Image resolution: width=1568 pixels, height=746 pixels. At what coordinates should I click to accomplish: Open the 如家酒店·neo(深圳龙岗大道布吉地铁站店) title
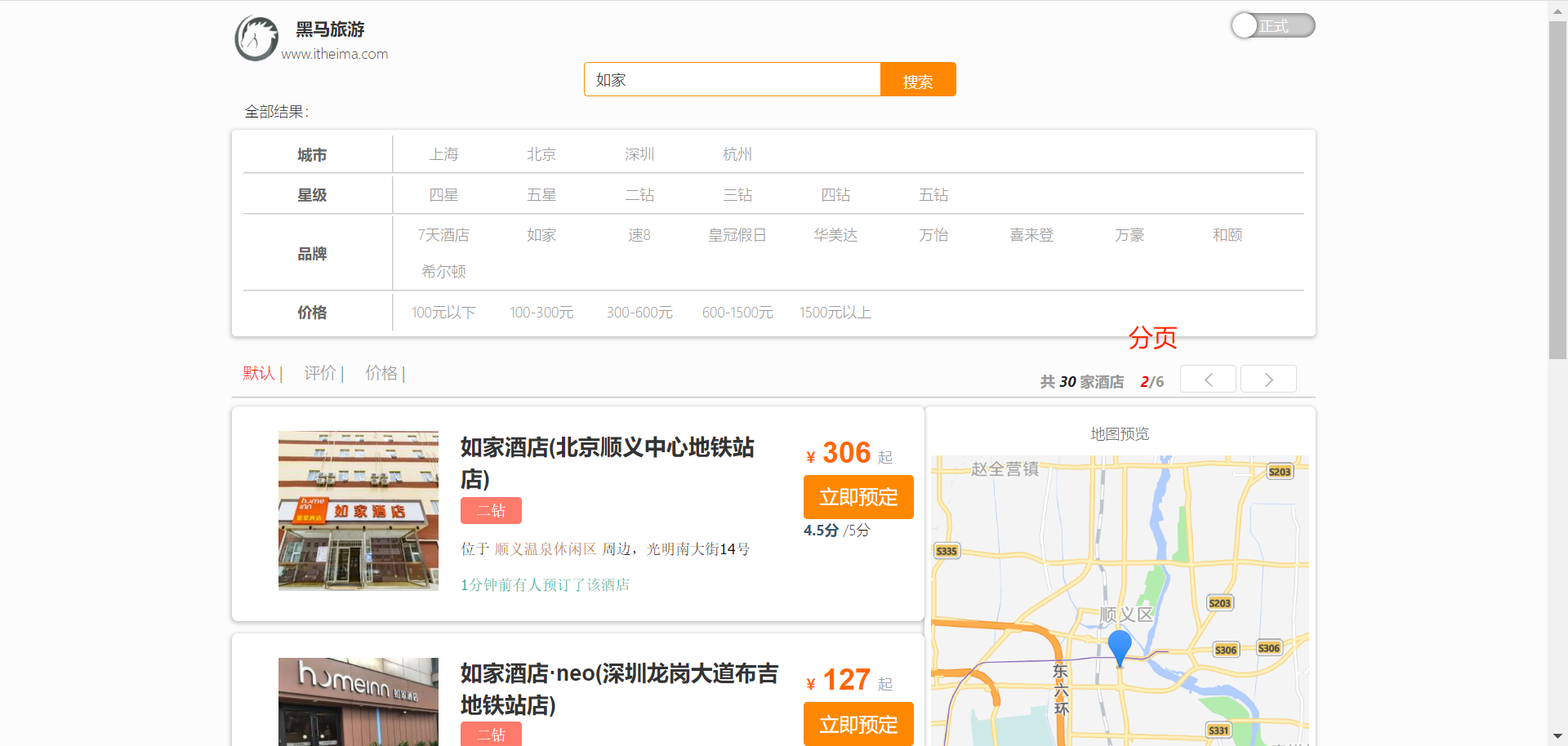(619, 689)
